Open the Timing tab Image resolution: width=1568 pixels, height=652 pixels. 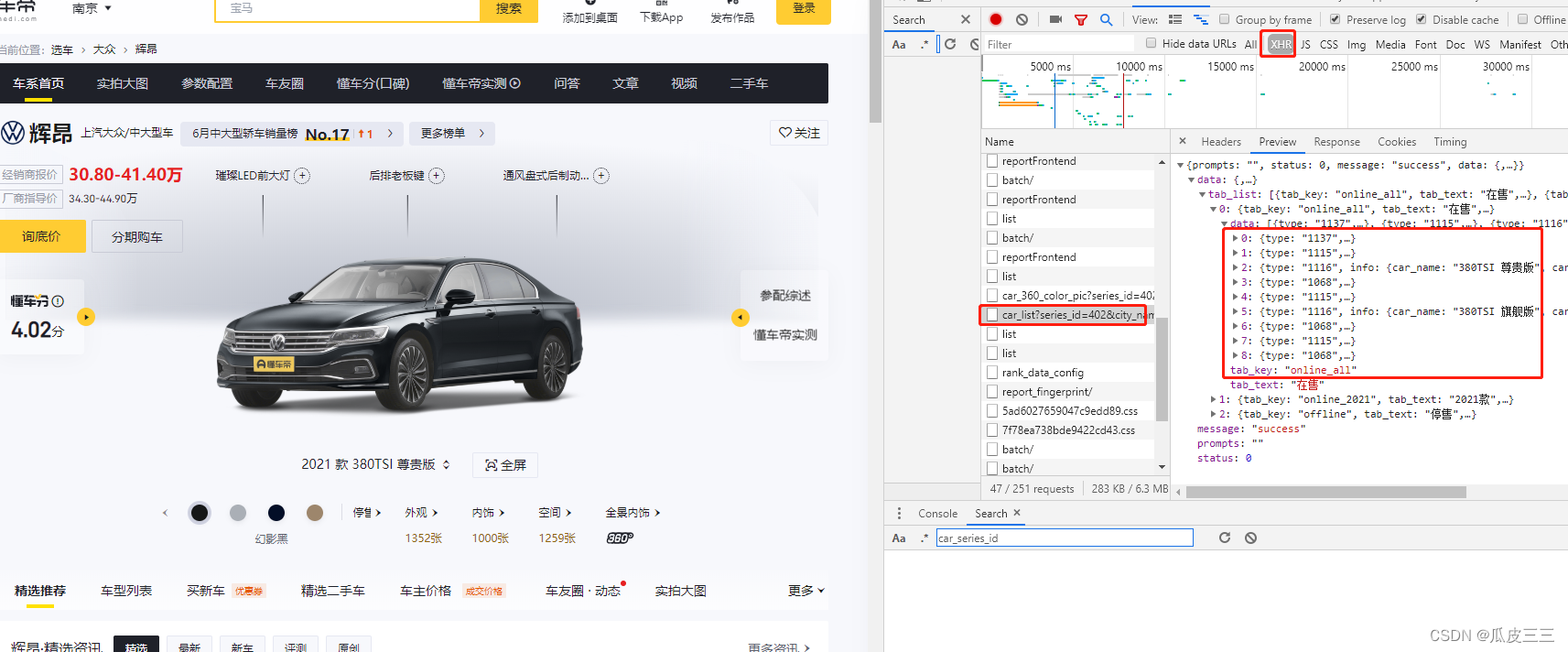1450,142
